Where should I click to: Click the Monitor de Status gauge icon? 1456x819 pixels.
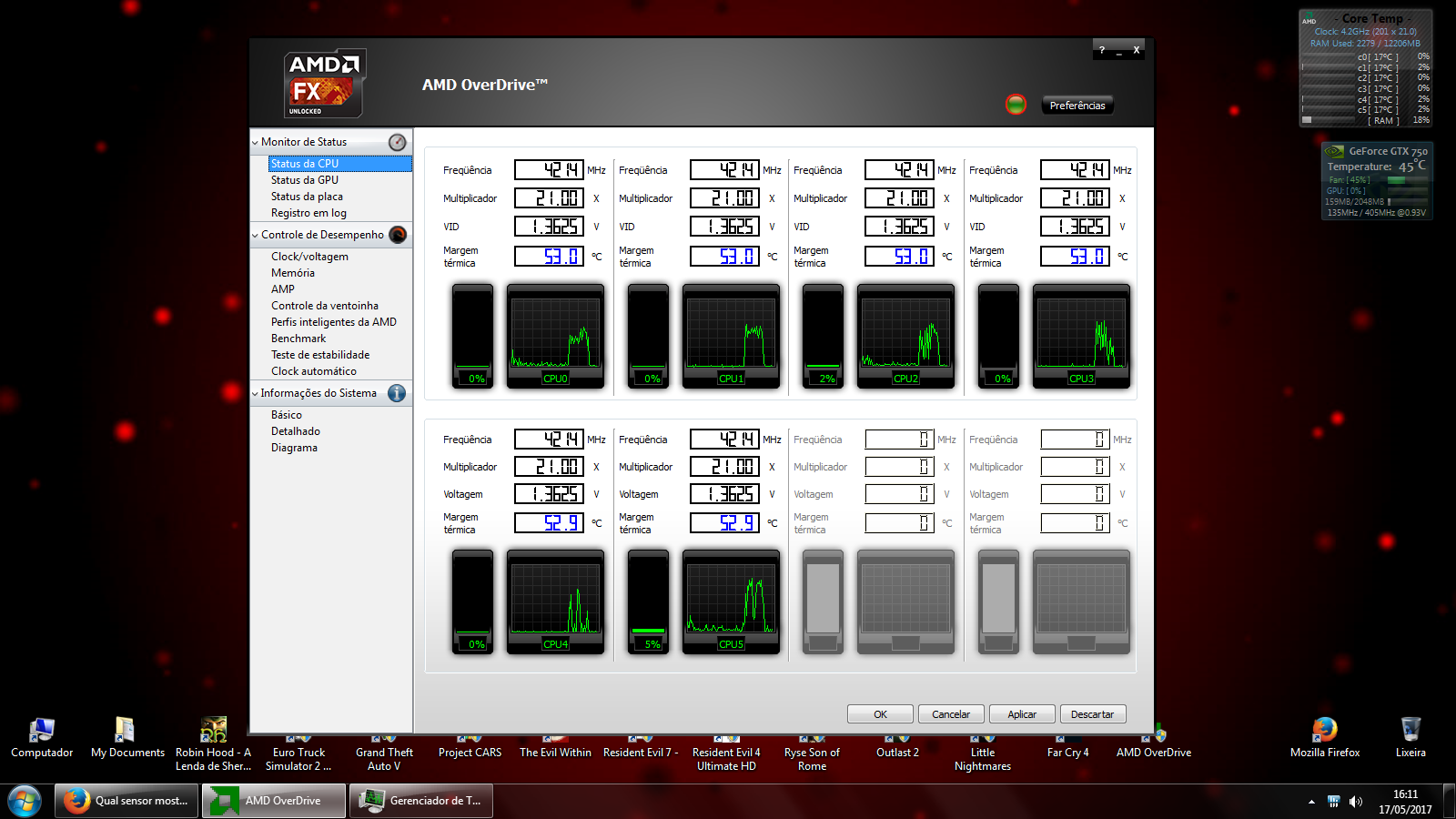tap(398, 142)
